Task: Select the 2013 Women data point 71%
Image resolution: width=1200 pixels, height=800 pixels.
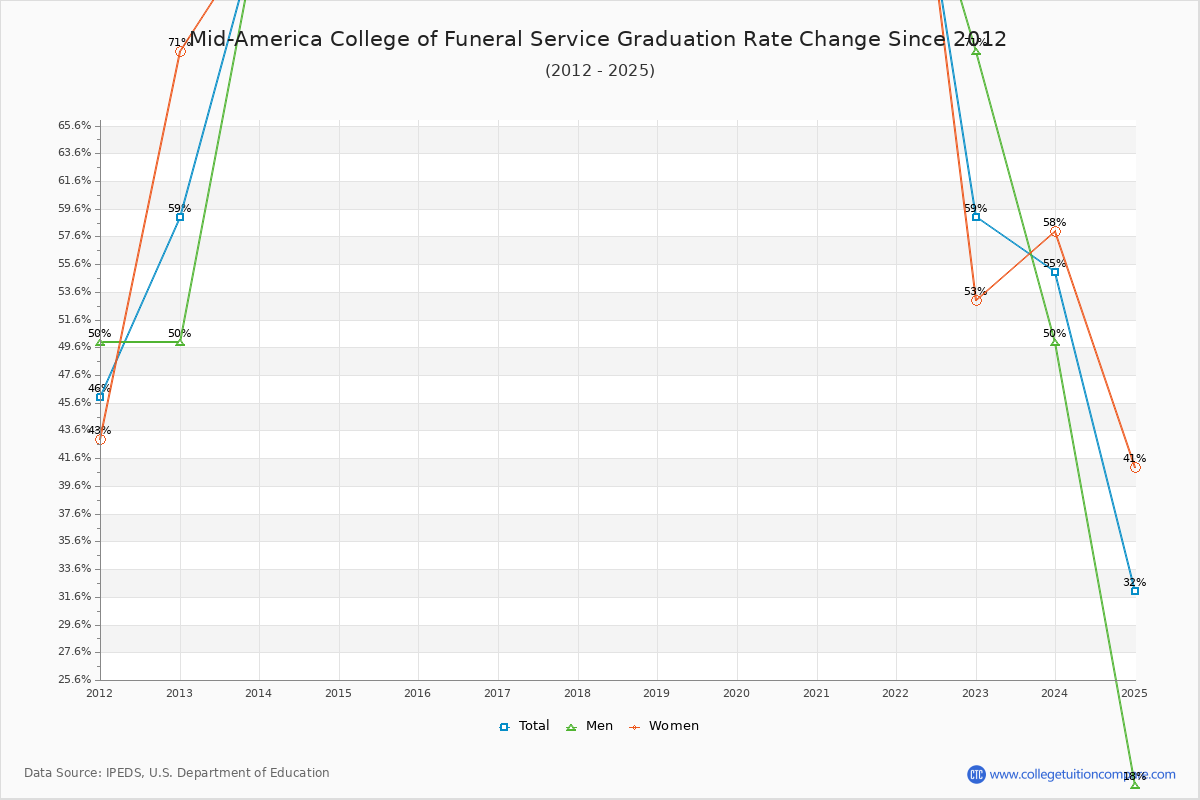Action: pos(180,51)
